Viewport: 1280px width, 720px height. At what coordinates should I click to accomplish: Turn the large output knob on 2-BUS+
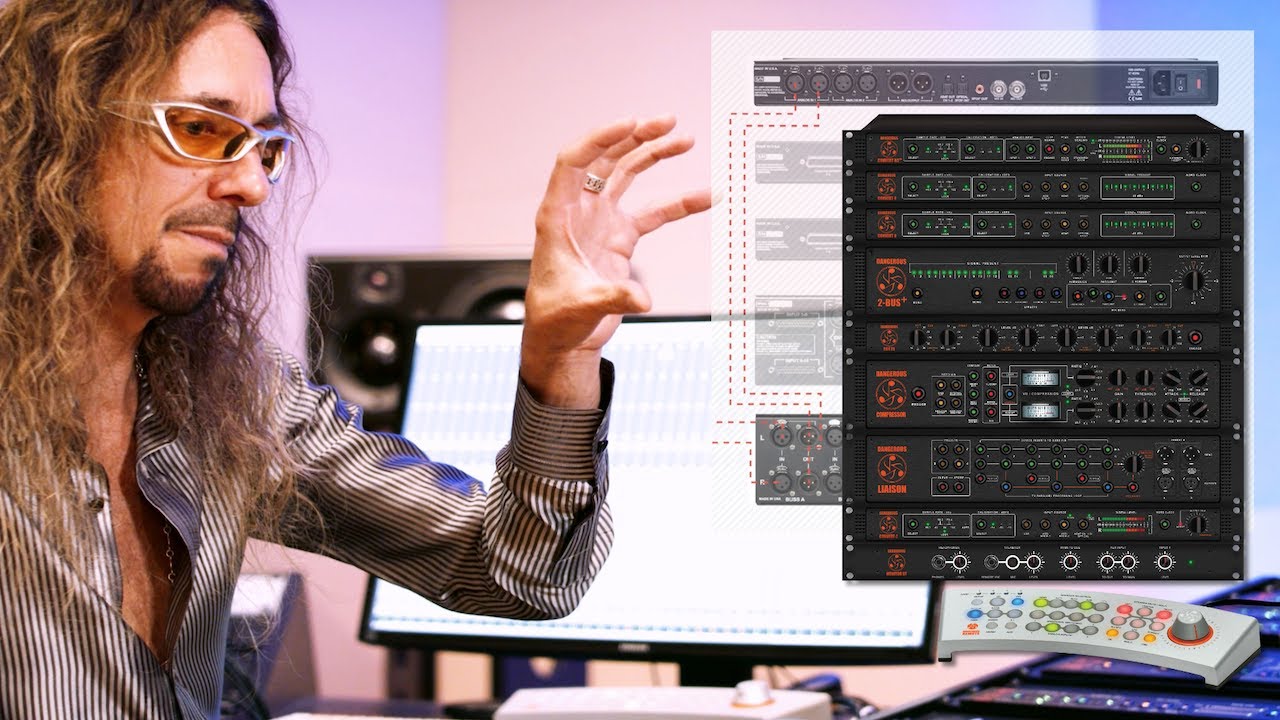[1192, 281]
